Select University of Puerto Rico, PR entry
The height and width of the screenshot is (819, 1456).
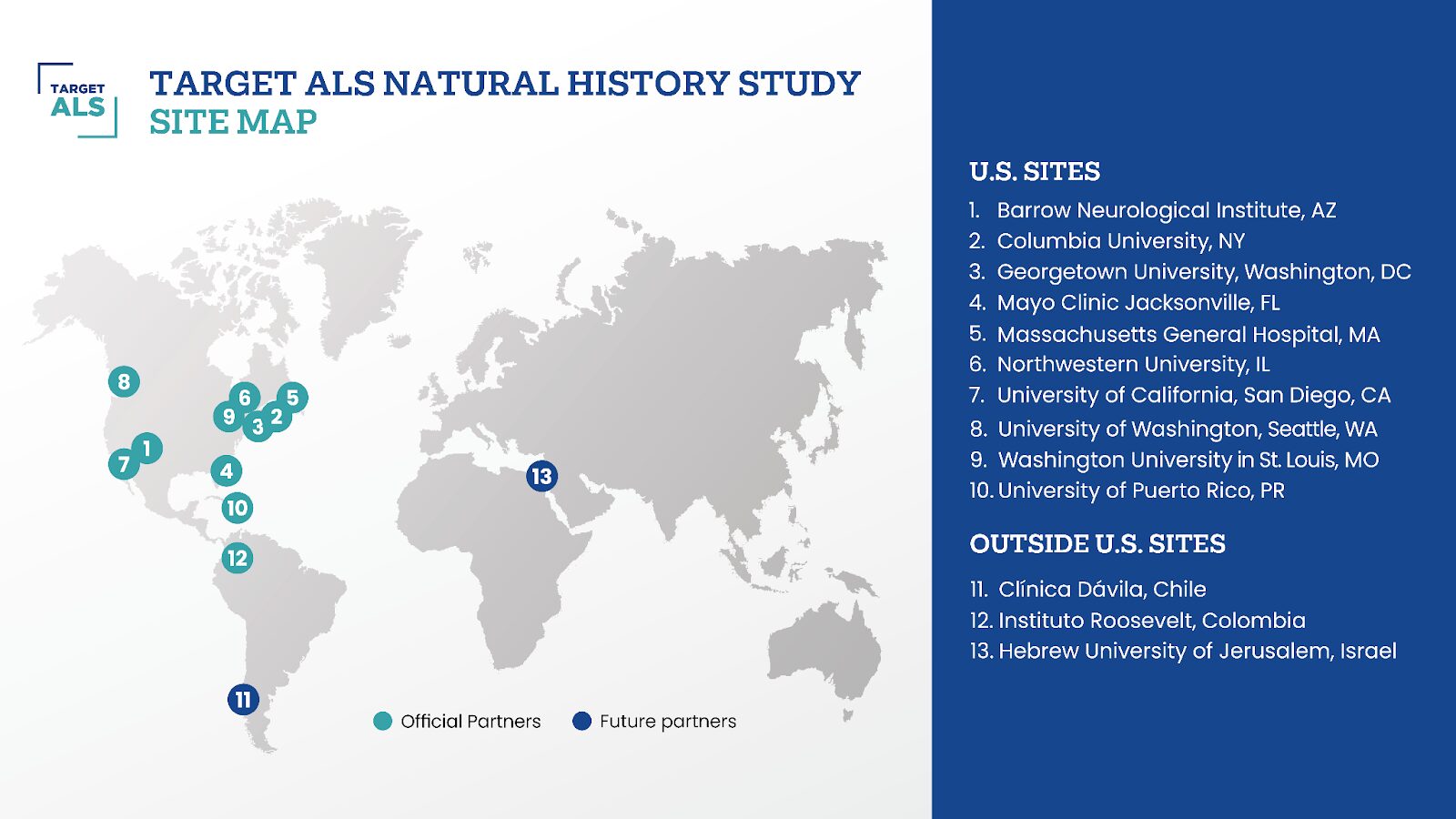coord(1127,490)
